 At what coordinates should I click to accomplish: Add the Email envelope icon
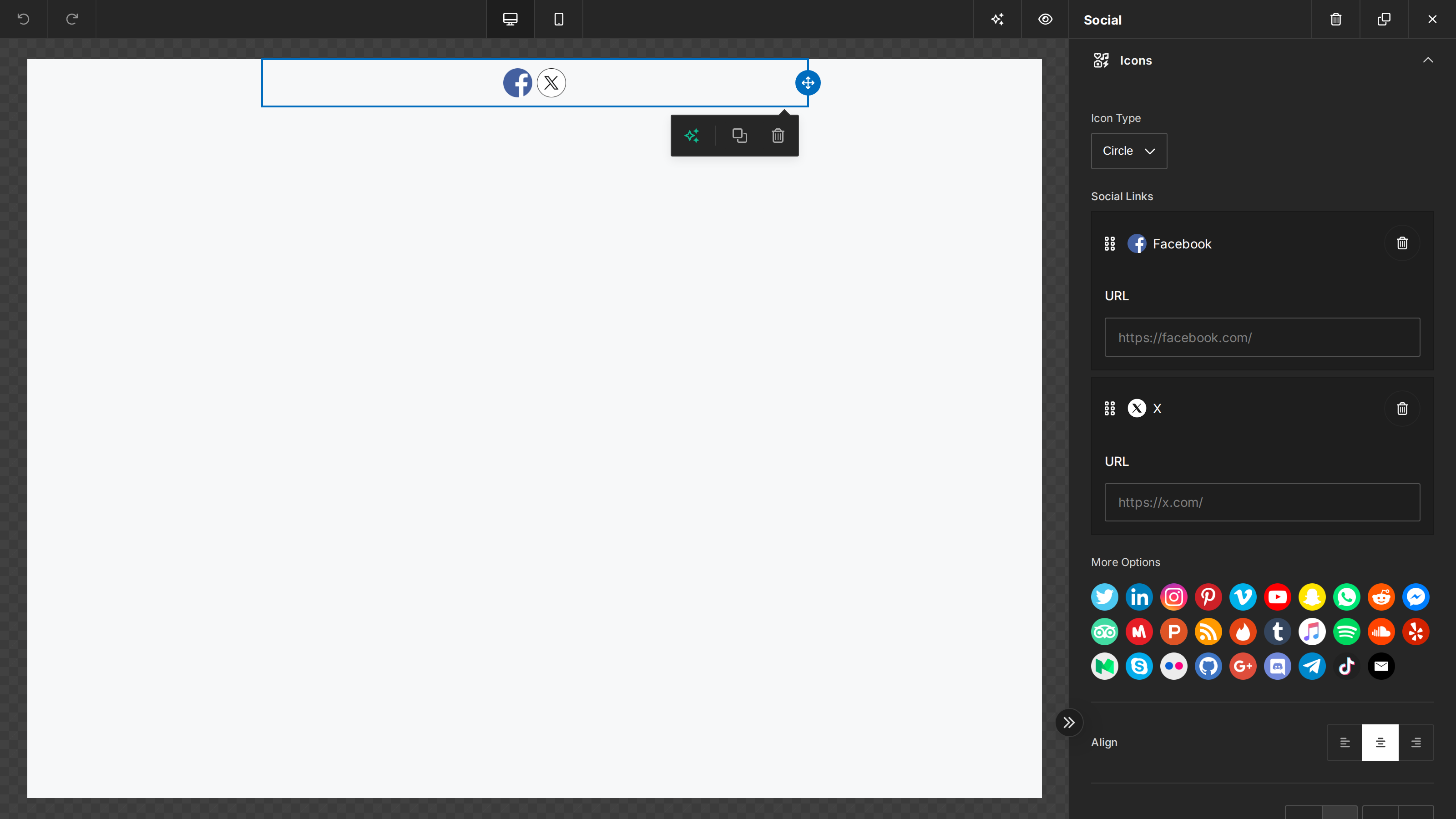click(x=1381, y=666)
